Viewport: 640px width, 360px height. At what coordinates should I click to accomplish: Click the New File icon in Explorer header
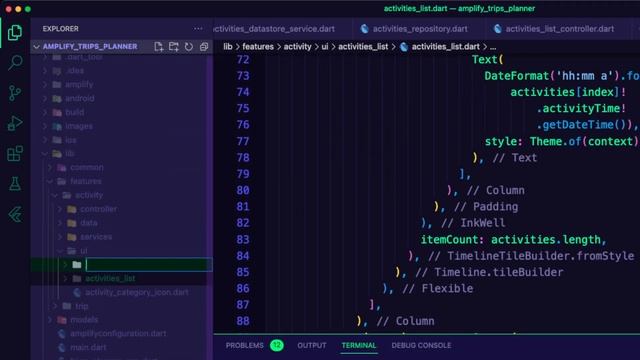pos(159,47)
